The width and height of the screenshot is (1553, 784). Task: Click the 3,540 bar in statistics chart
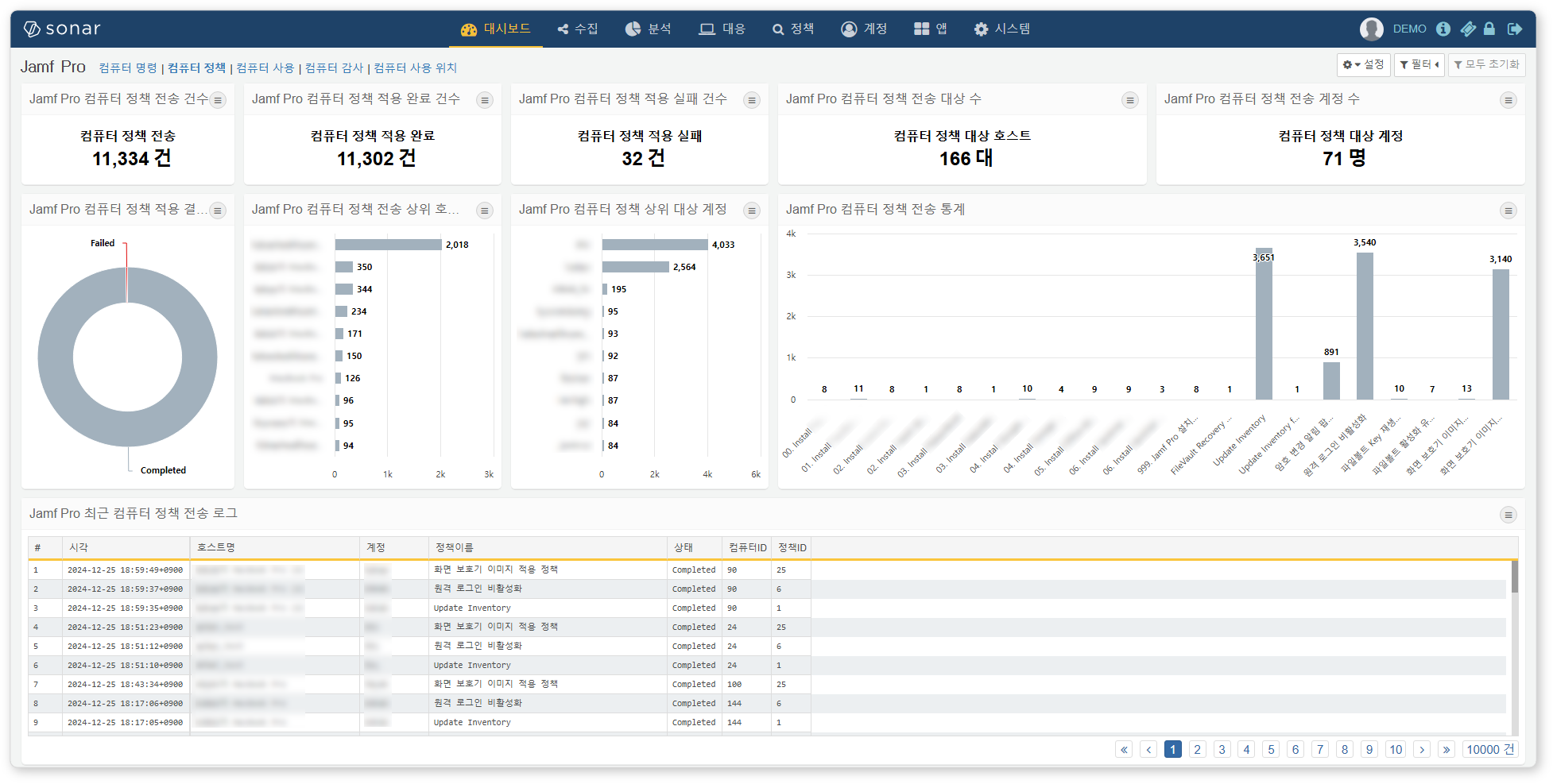pos(1365,326)
